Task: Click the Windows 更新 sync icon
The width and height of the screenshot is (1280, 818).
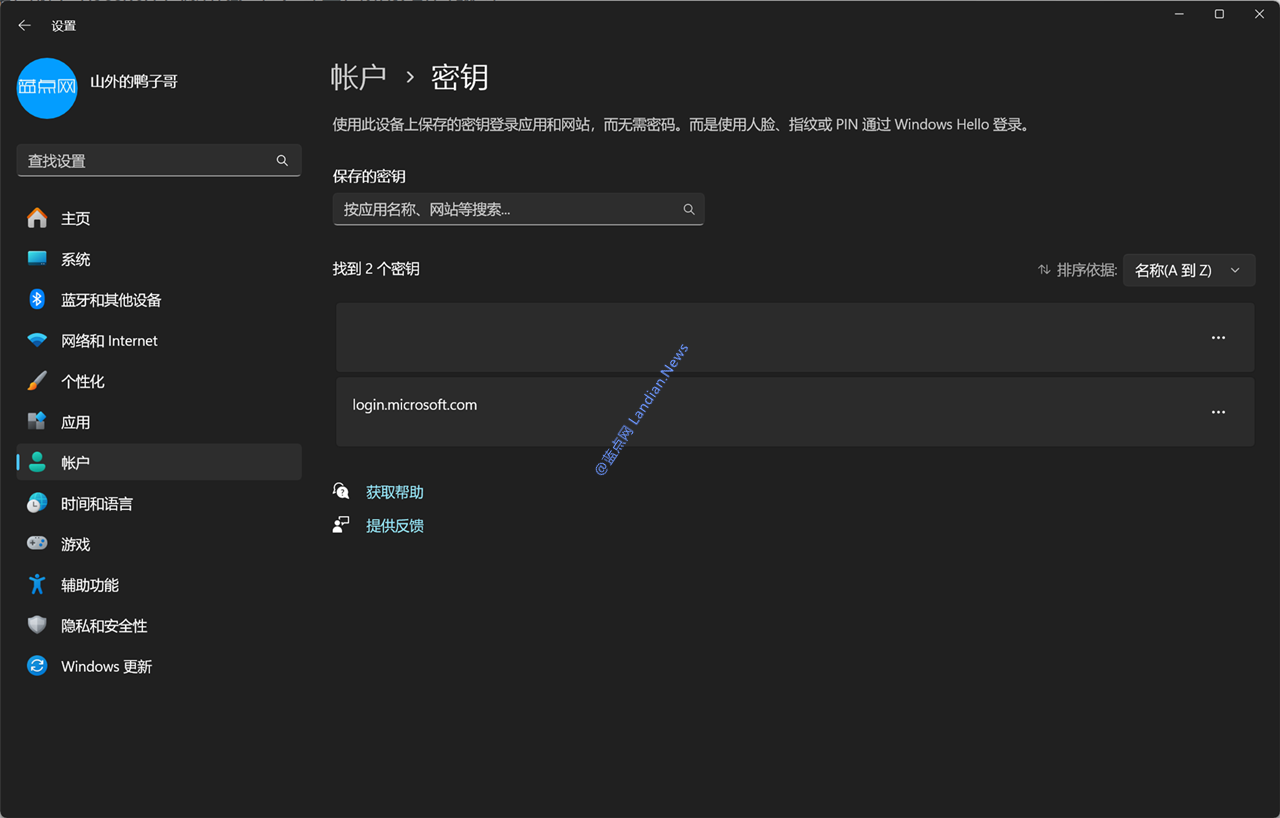Action: pyautogui.click(x=37, y=666)
